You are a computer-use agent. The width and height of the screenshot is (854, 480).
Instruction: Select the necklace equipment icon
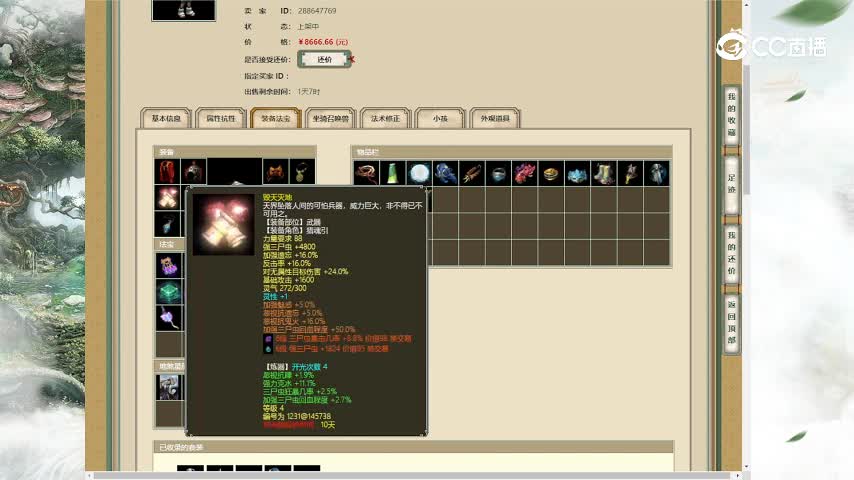point(302,172)
